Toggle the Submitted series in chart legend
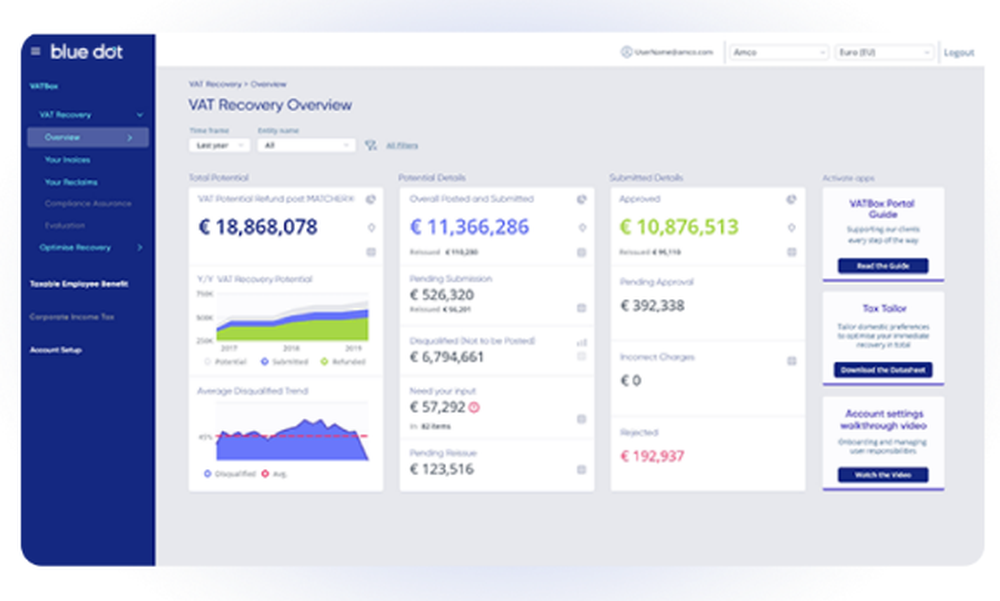 [x=284, y=362]
